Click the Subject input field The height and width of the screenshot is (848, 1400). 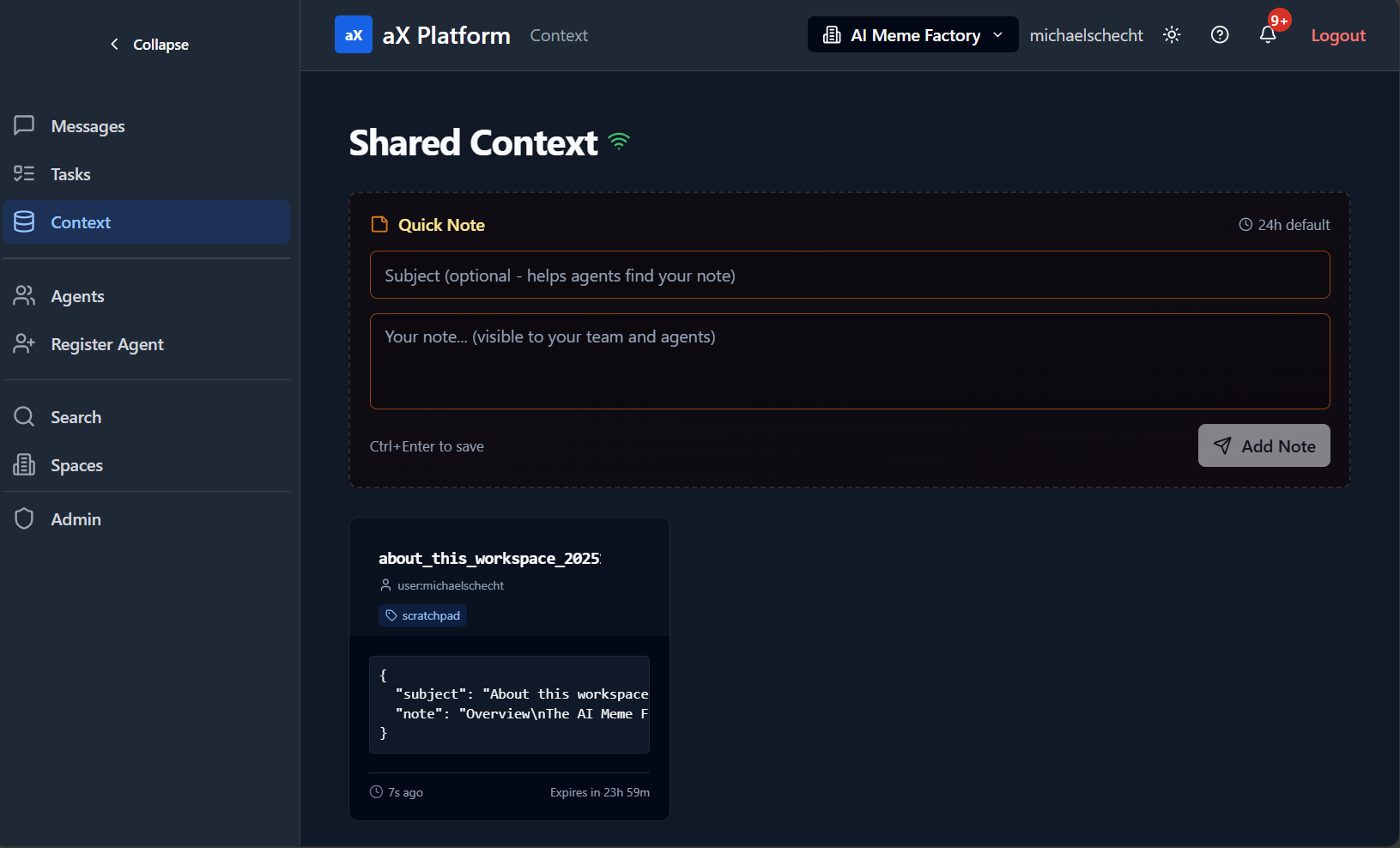849,275
